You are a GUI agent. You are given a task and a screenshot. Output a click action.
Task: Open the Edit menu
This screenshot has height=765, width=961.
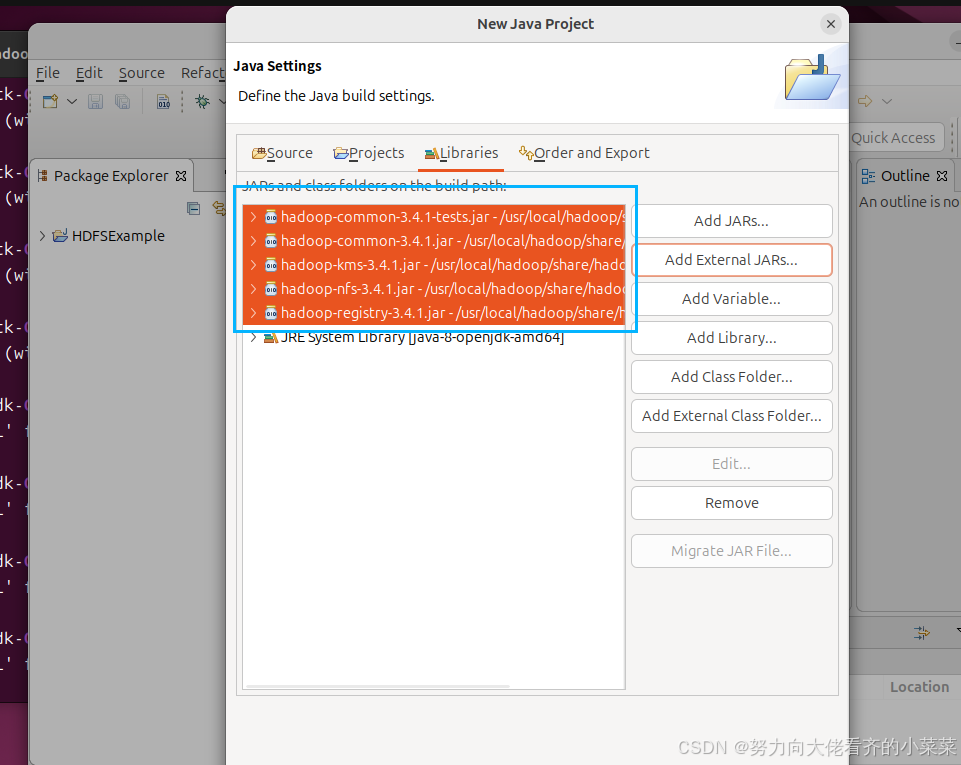pyautogui.click(x=89, y=73)
